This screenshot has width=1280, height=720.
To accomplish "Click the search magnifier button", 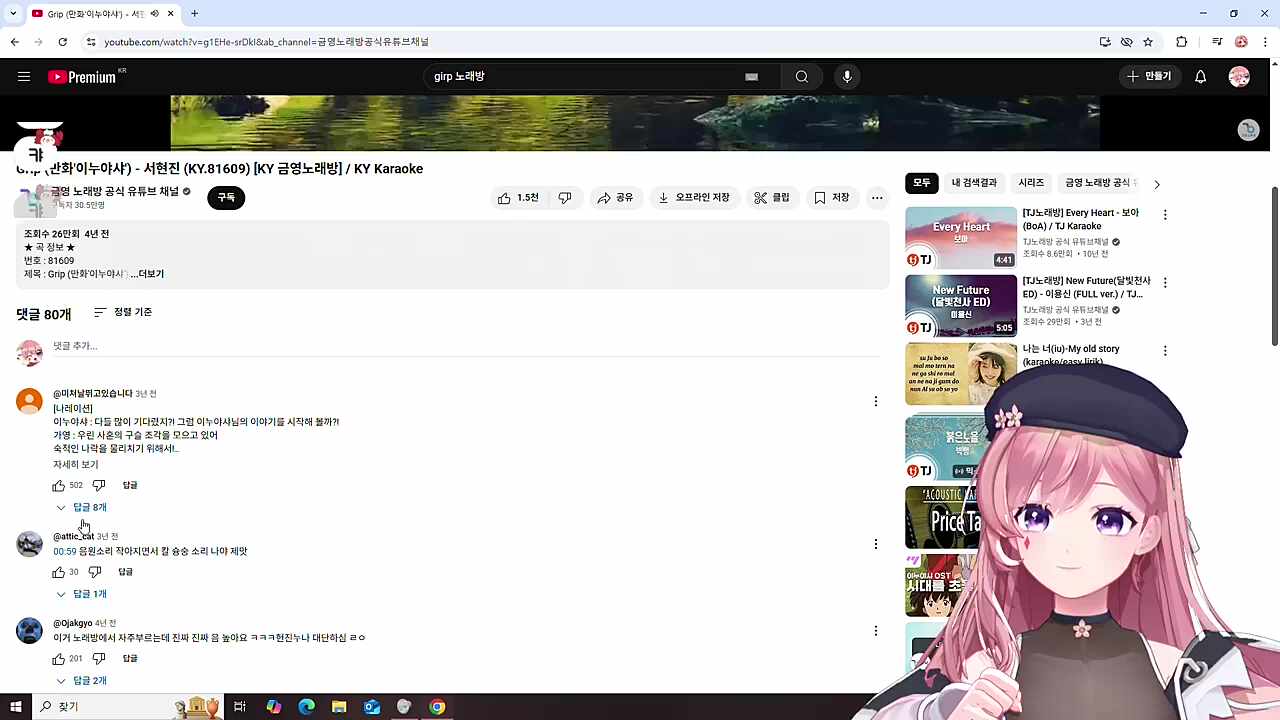I will (x=802, y=77).
